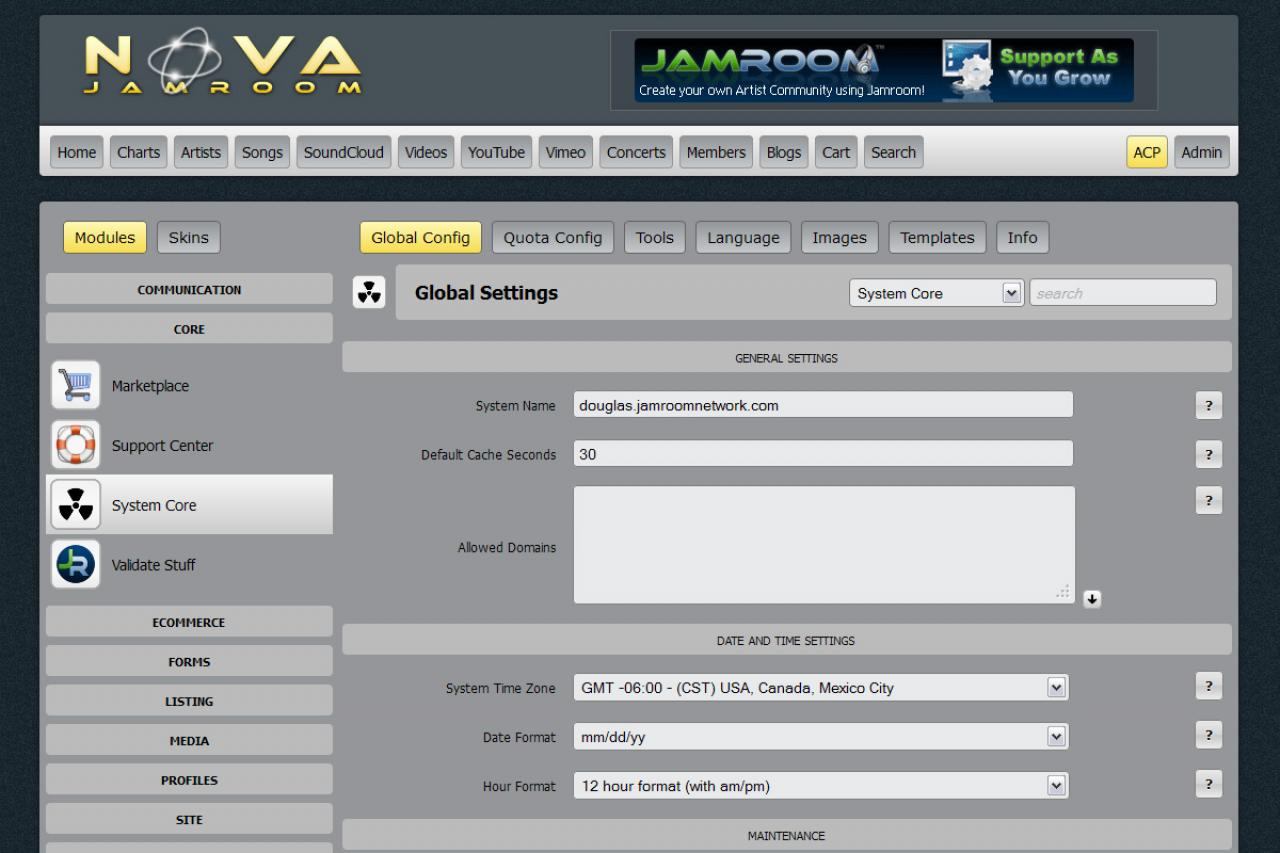Go to the Home page
Image resolution: width=1280 pixels, height=853 pixels.
(77, 152)
